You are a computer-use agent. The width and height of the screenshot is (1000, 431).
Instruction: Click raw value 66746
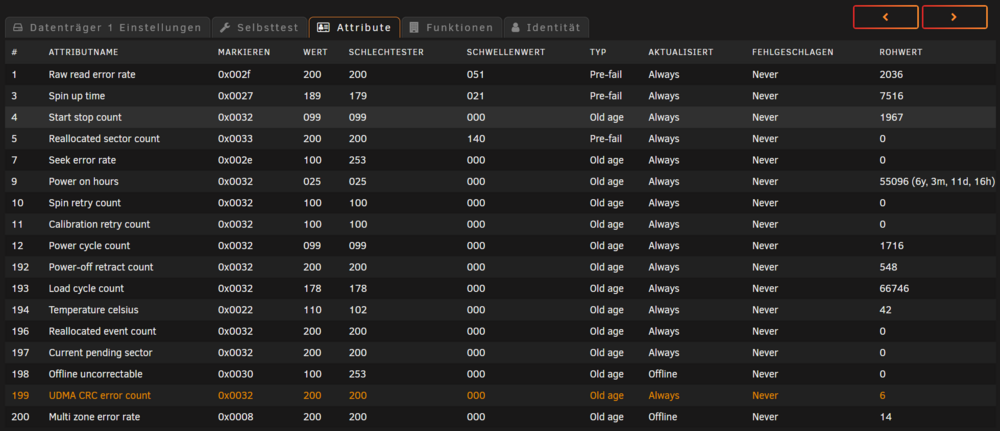pos(894,288)
